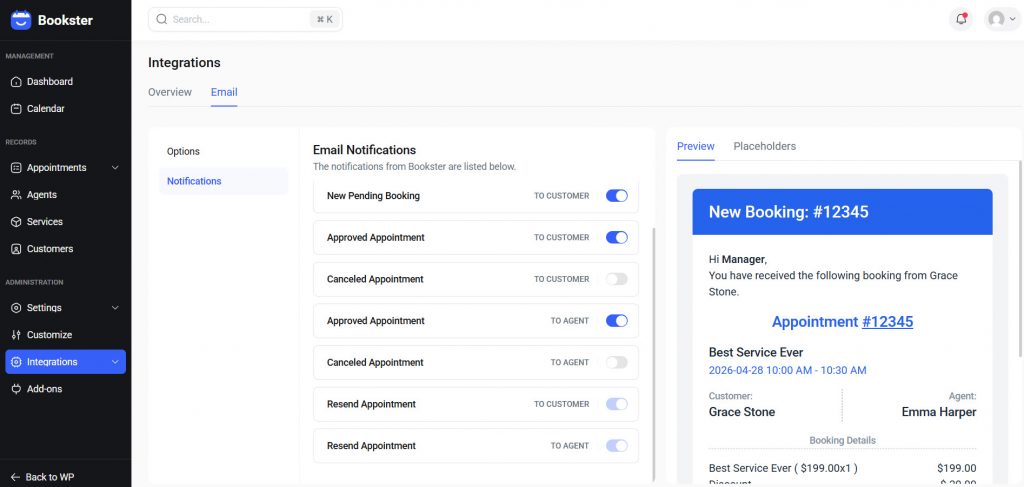Viewport: 1024px width, 487px height.
Task: Click the user avatar icon
Action: pyautogui.click(x=996, y=19)
